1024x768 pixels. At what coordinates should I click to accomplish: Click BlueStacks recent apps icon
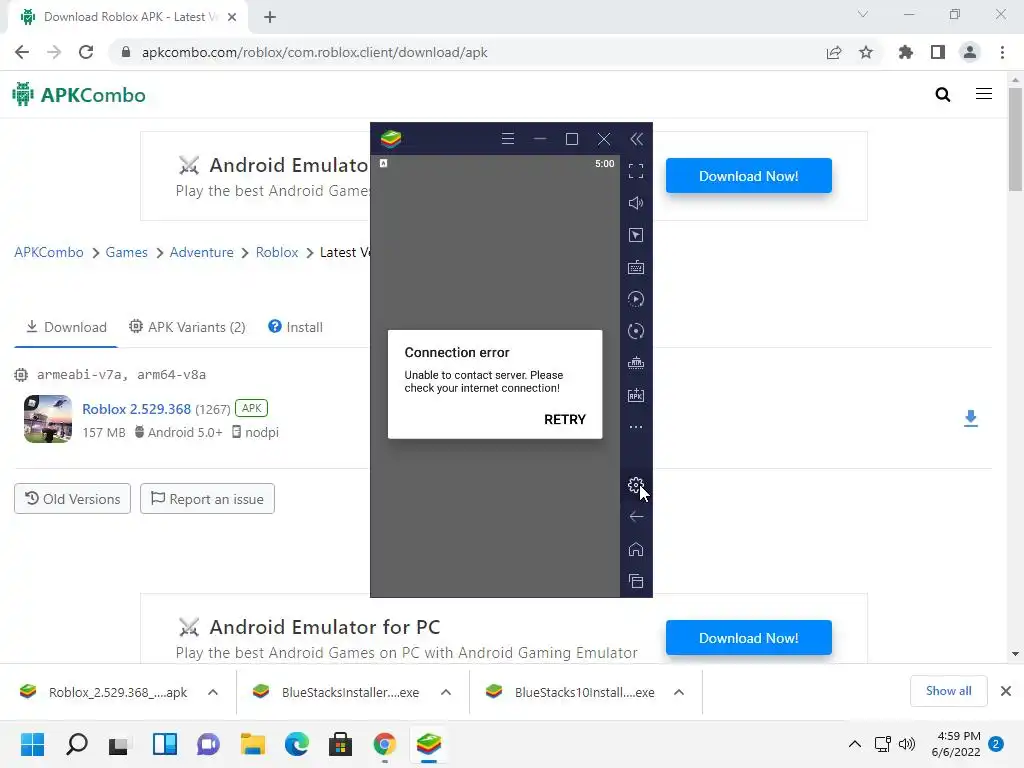pos(635,581)
